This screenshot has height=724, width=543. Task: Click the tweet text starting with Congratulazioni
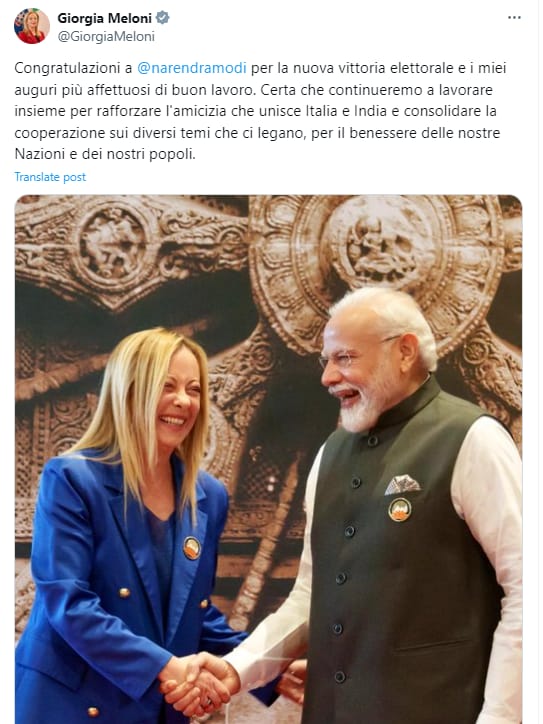tap(261, 111)
